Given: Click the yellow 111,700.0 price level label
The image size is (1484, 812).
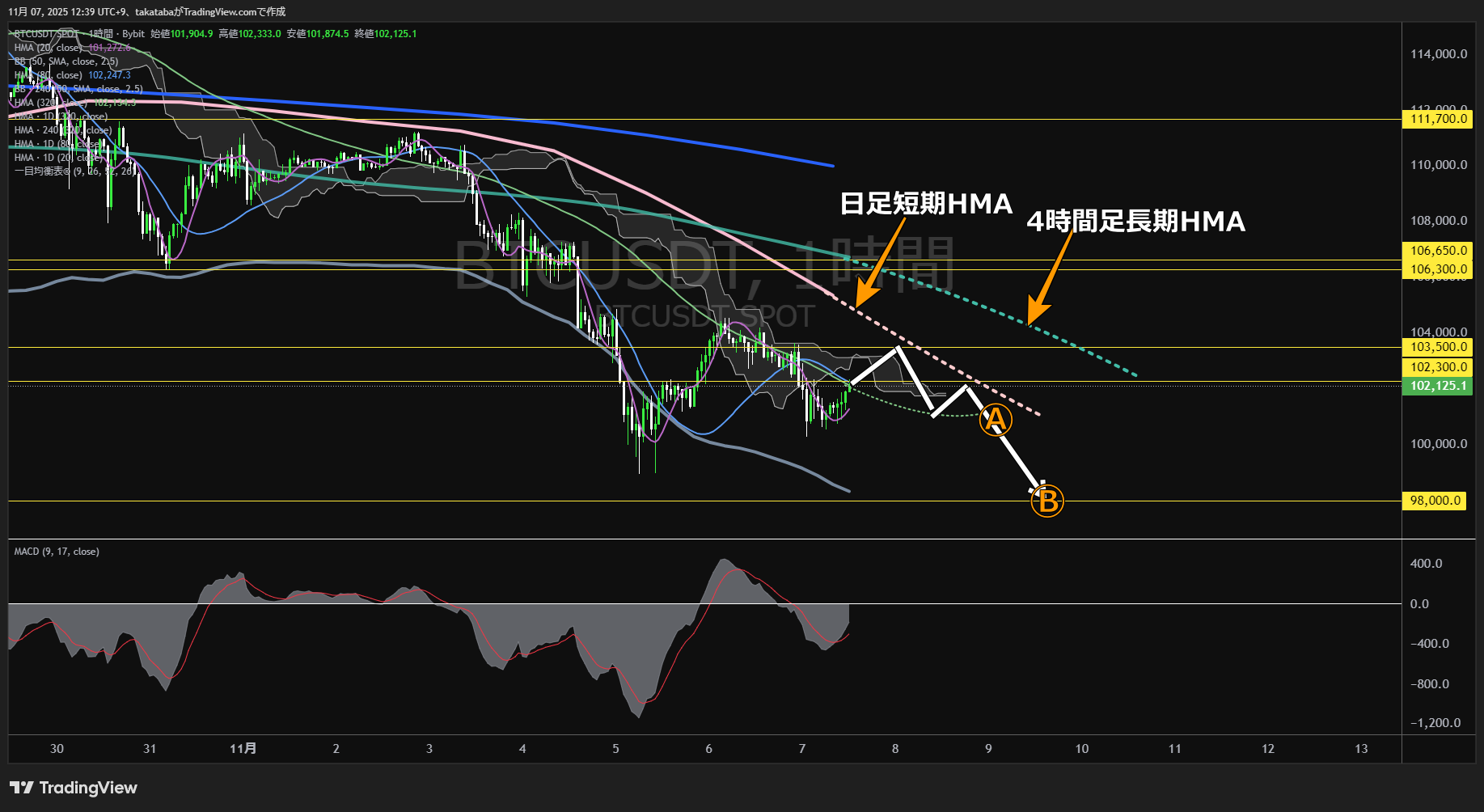Looking at the screenshot, I should tap(1436, 119).
